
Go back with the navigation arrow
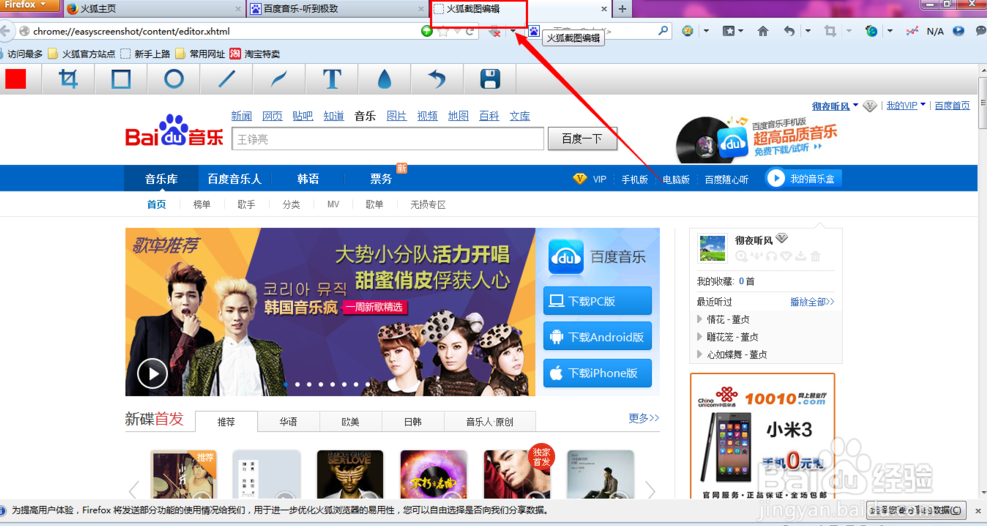[6, 31]
